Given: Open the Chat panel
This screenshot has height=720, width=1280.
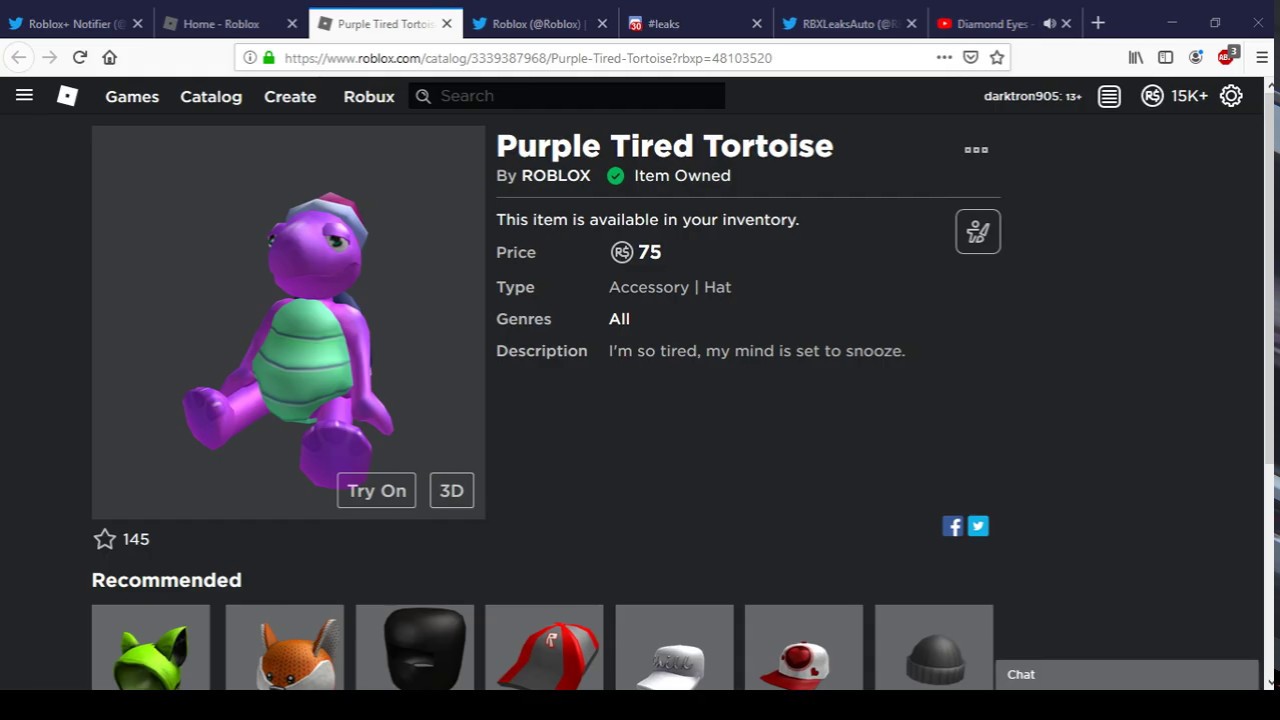Looking at the screenshot, I should tap(1127, 675).
